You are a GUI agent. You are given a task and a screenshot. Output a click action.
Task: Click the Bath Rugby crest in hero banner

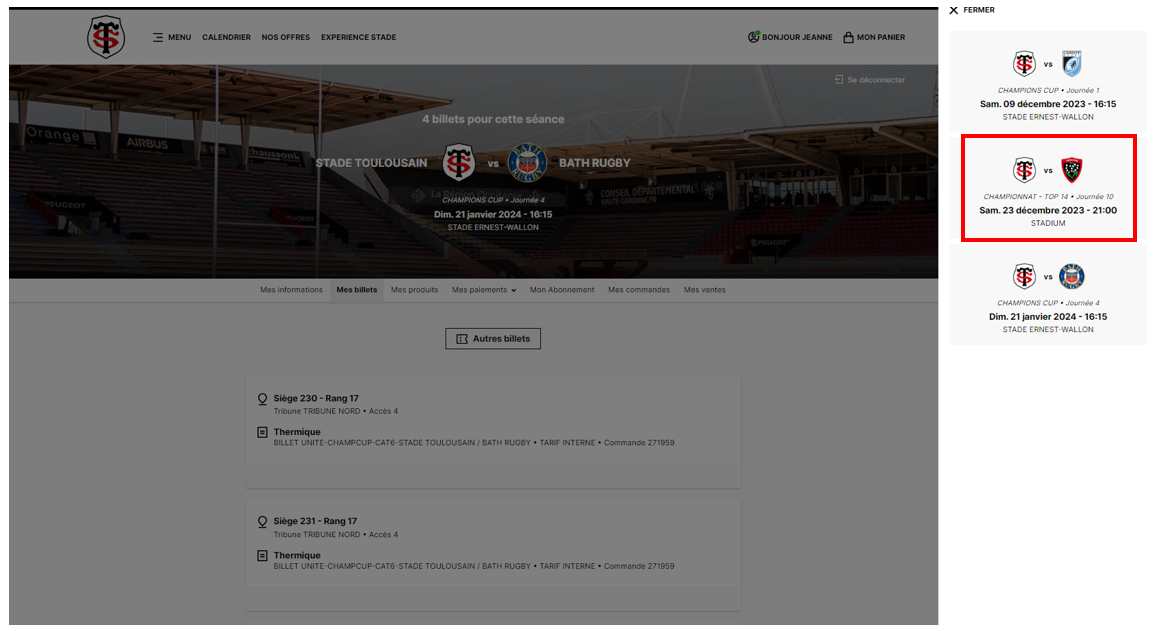tap(528, 163)
